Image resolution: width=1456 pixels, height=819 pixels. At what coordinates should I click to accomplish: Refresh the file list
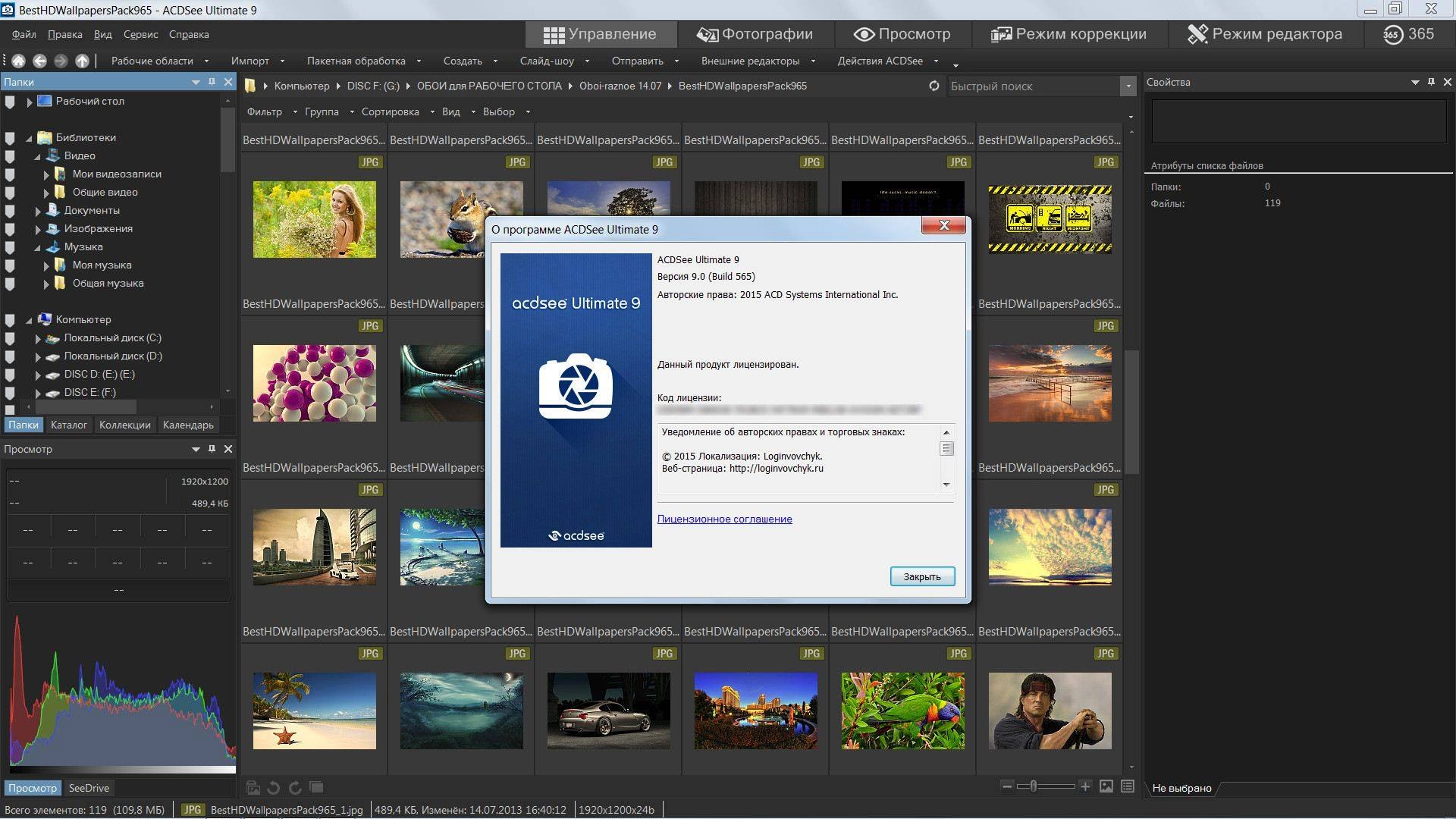934,86
